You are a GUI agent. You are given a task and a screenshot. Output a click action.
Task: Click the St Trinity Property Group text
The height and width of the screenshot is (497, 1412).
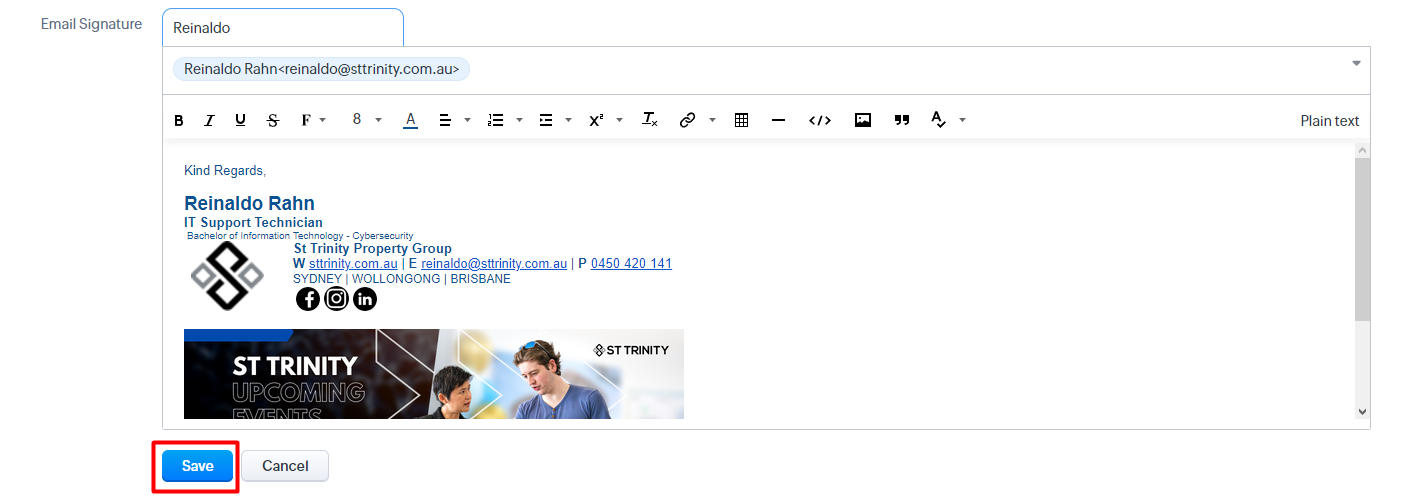372,249
